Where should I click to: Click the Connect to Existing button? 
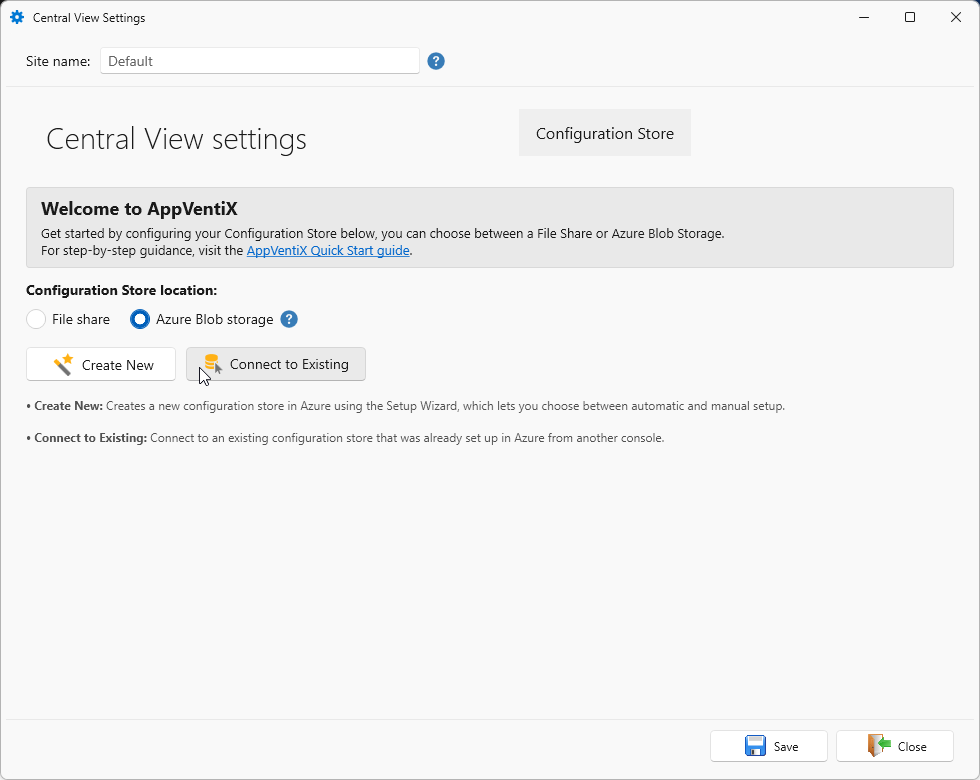(x=276, y=364)
